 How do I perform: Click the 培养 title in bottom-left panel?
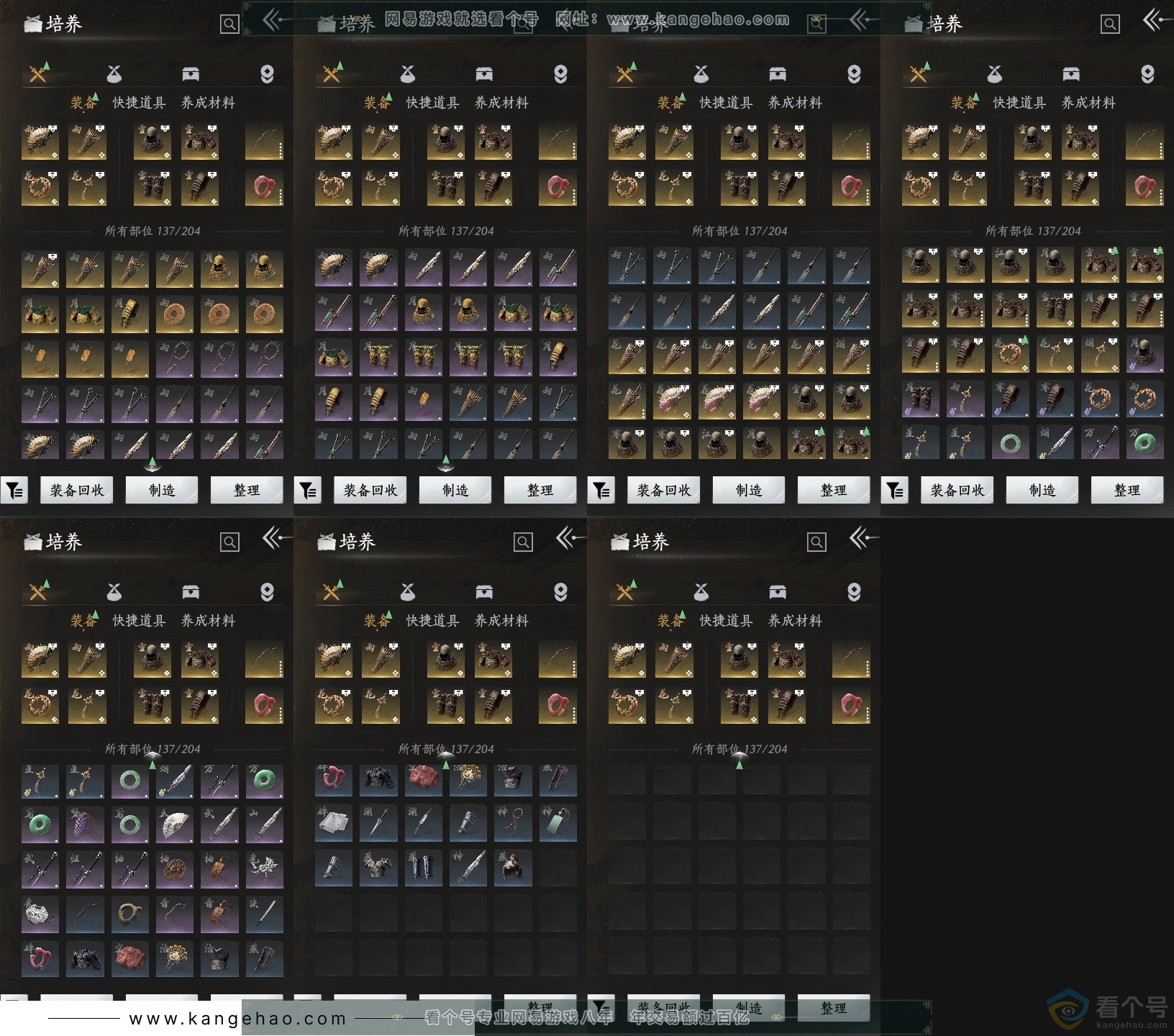click(63, 542)
